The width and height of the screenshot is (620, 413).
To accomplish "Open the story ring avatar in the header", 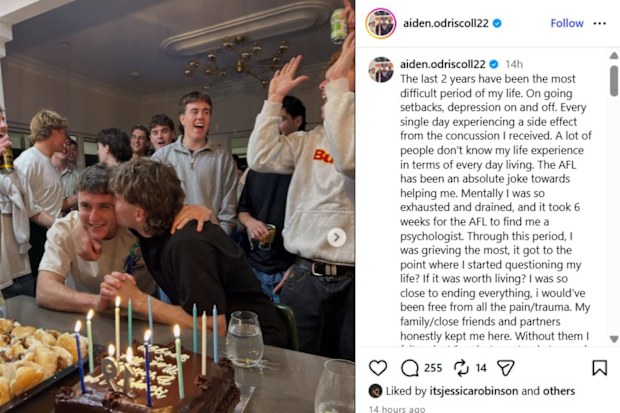I will (x=381, y=23).
